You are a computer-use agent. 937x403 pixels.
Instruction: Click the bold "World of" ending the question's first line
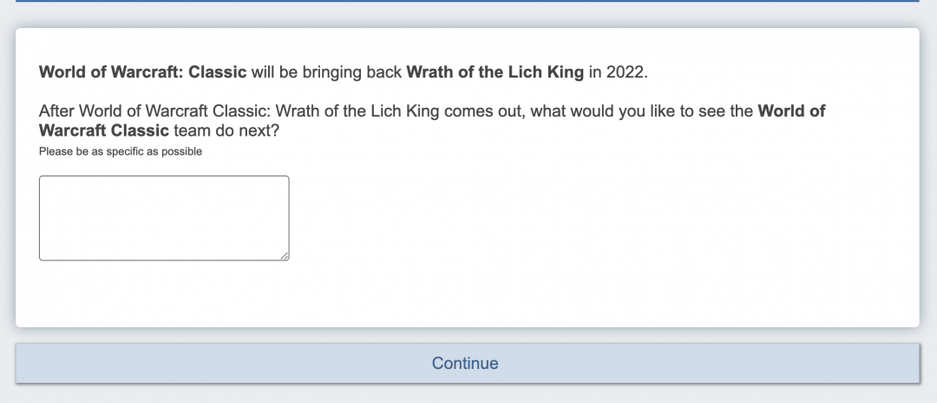pyautogui.click(x=791, y=111)
